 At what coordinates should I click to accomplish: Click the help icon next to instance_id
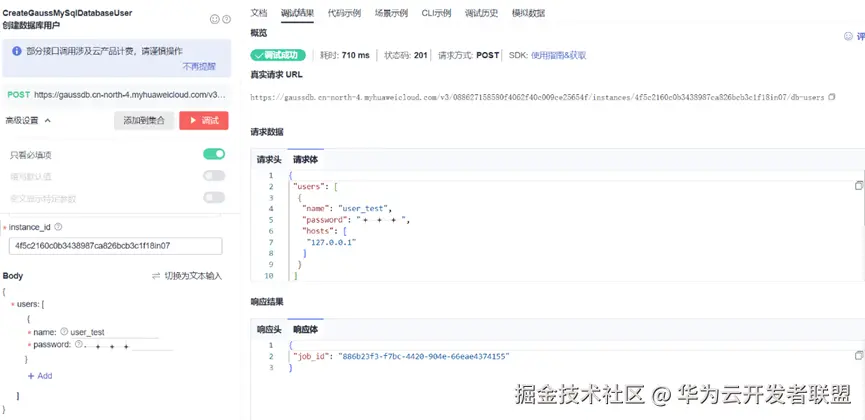[x=58, y=227]
